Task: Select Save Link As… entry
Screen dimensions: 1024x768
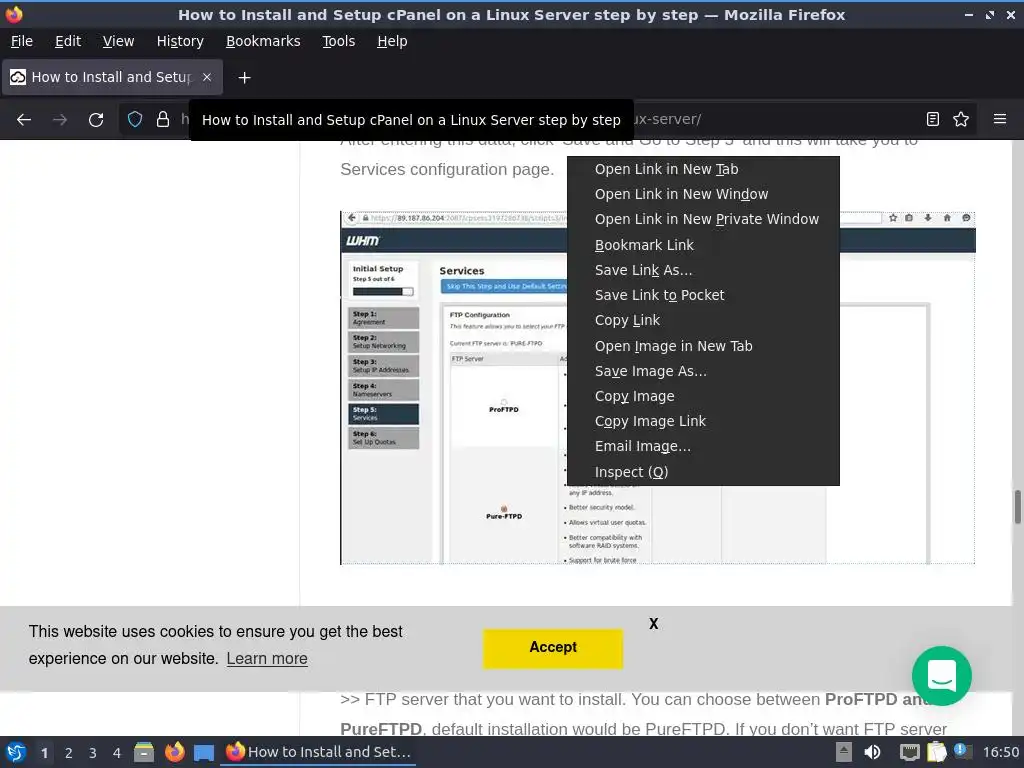Action: coord(703,270)
